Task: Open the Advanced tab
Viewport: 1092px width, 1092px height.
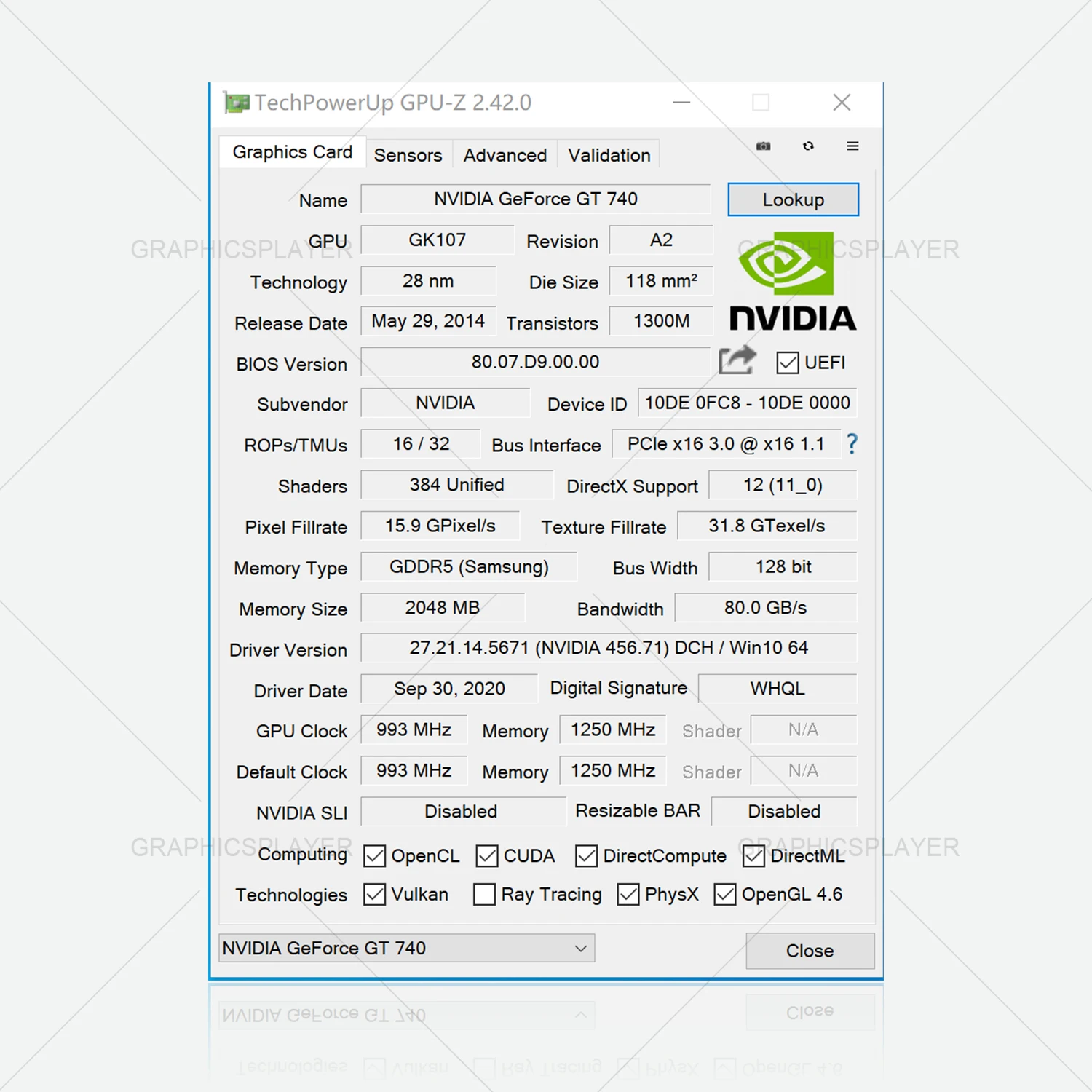Action: (x=505, y=155)
